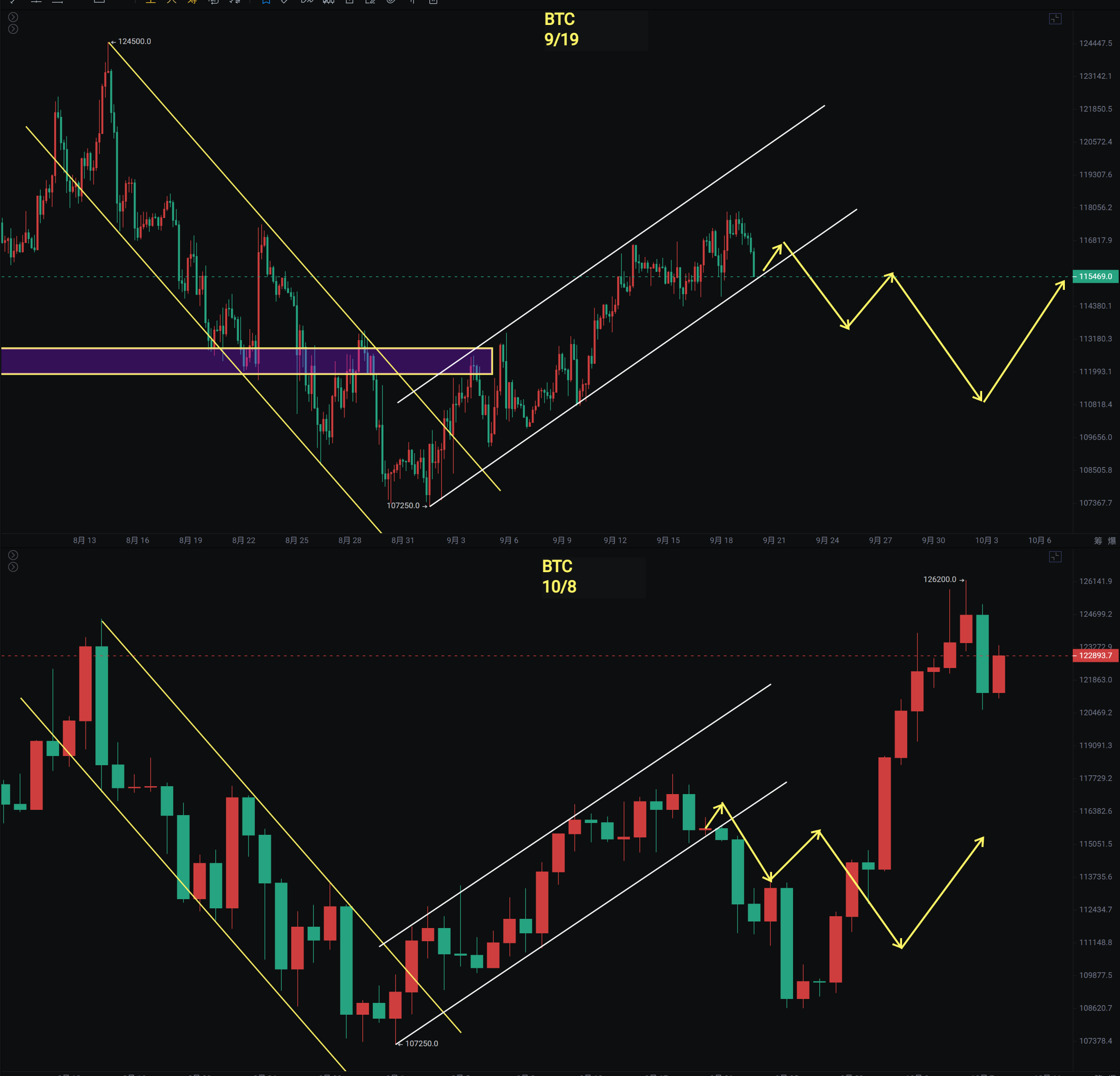Click the 8月 13 date on the time axis
The width and height of the screenshot is (1120, 1076).
(x=84, y=541)
